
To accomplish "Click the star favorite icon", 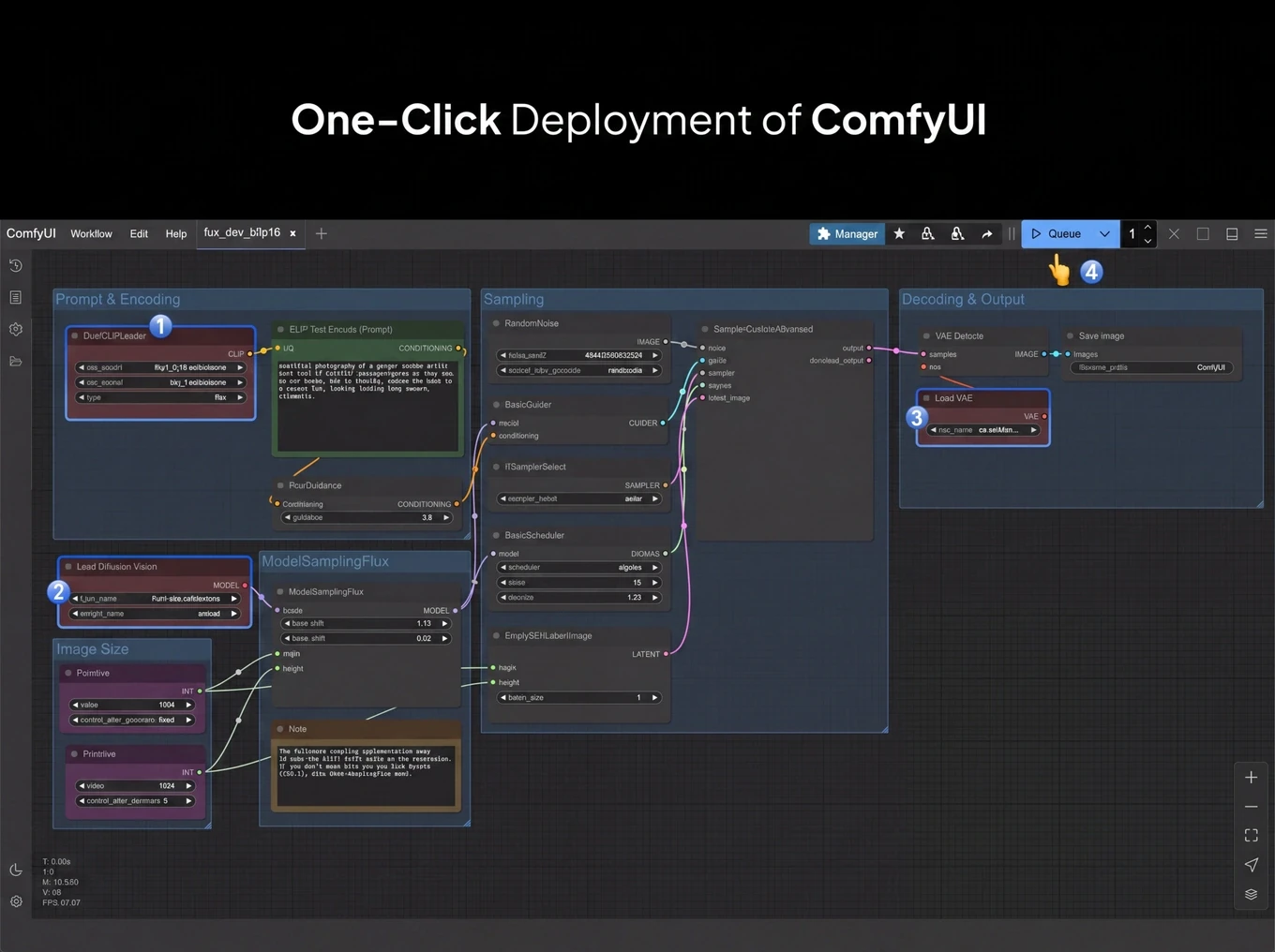I will (899, 233).
